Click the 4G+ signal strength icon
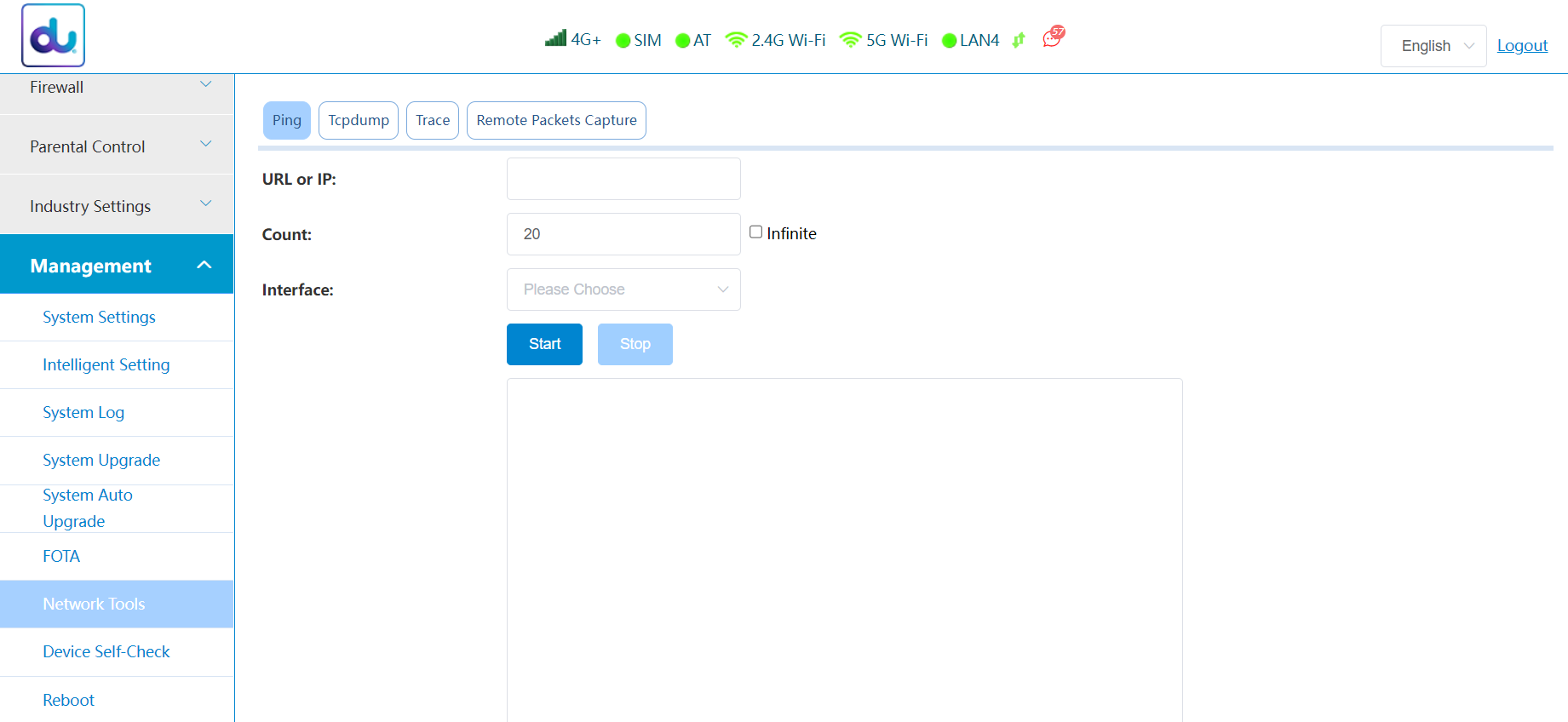This screenshot has height=722, width=1568. pyautogui.click(x=556, y=38)
